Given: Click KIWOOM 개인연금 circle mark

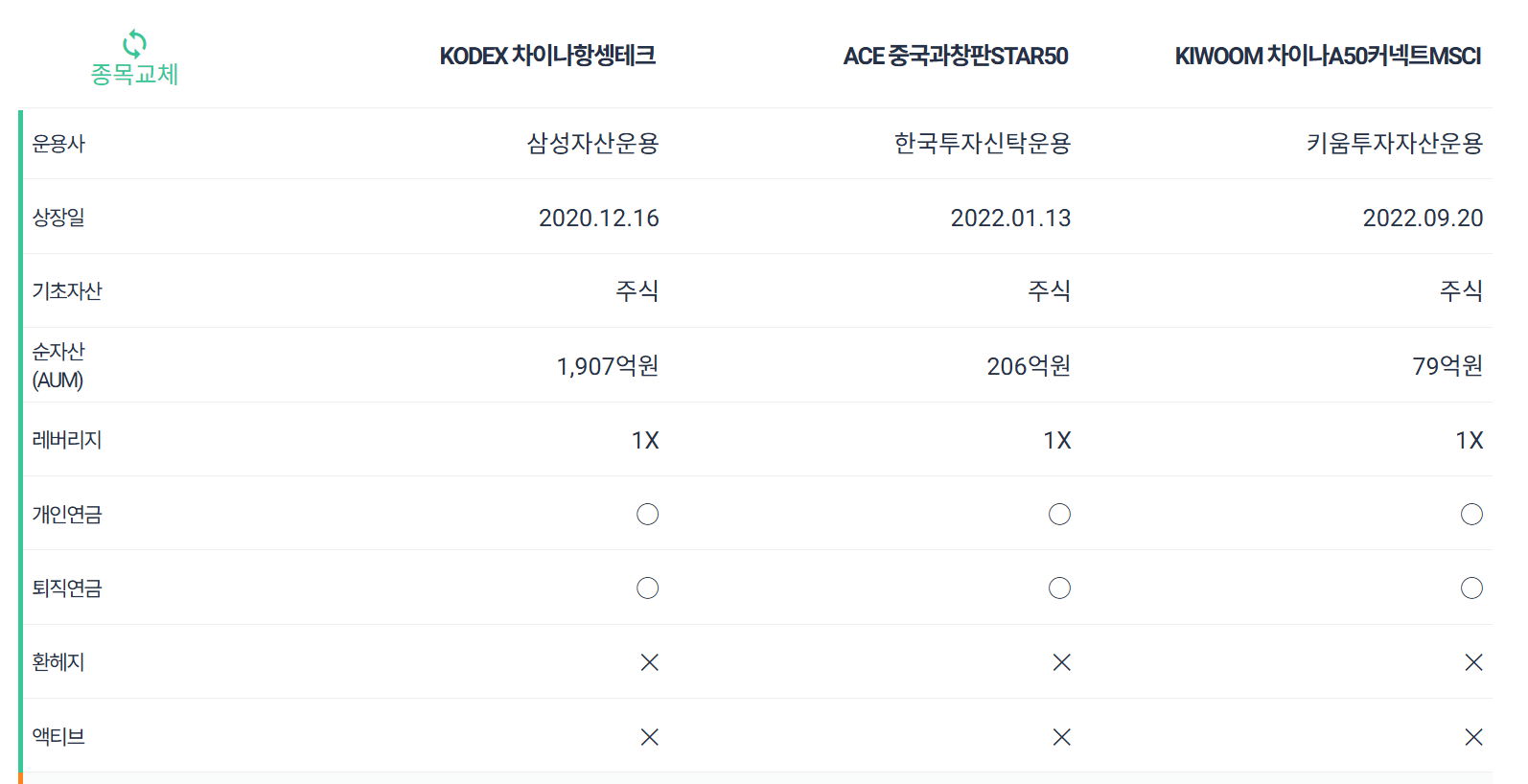Looking at the screenshot, I should point(1471,515).
